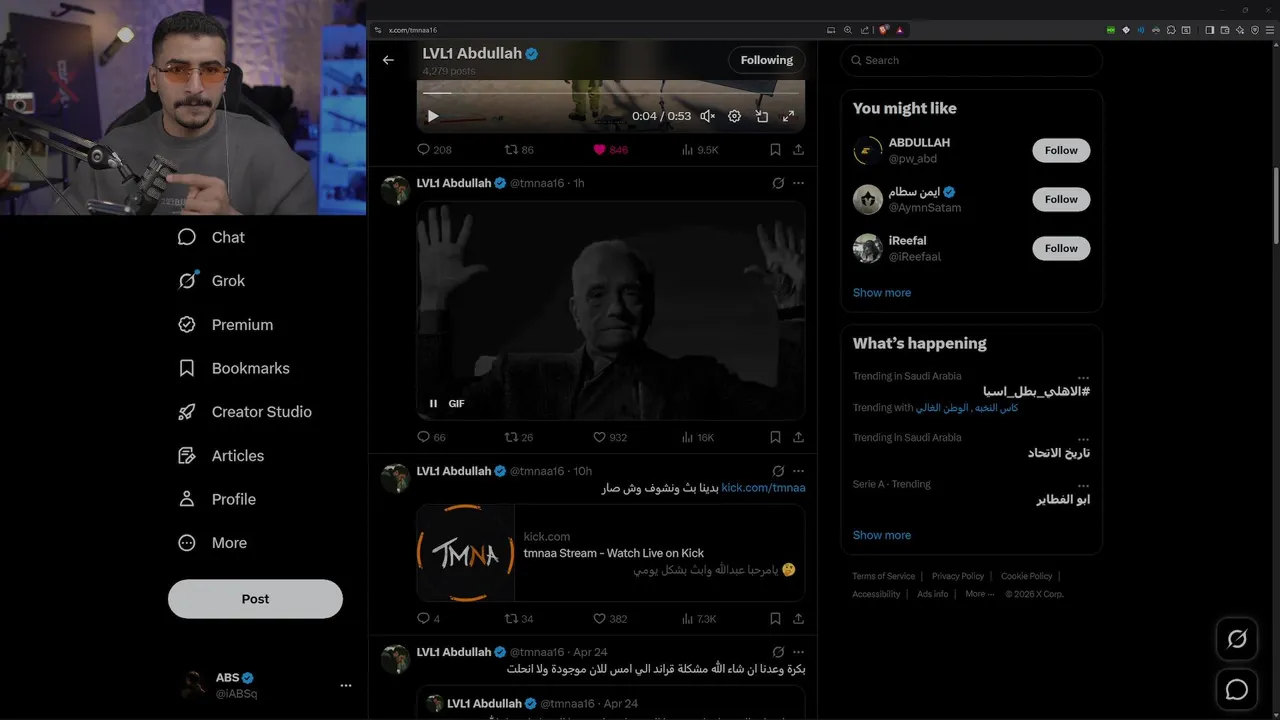Go to Profile in the sidebar
Viewport: 1280px width, 720px height.
tap(216, 499)
